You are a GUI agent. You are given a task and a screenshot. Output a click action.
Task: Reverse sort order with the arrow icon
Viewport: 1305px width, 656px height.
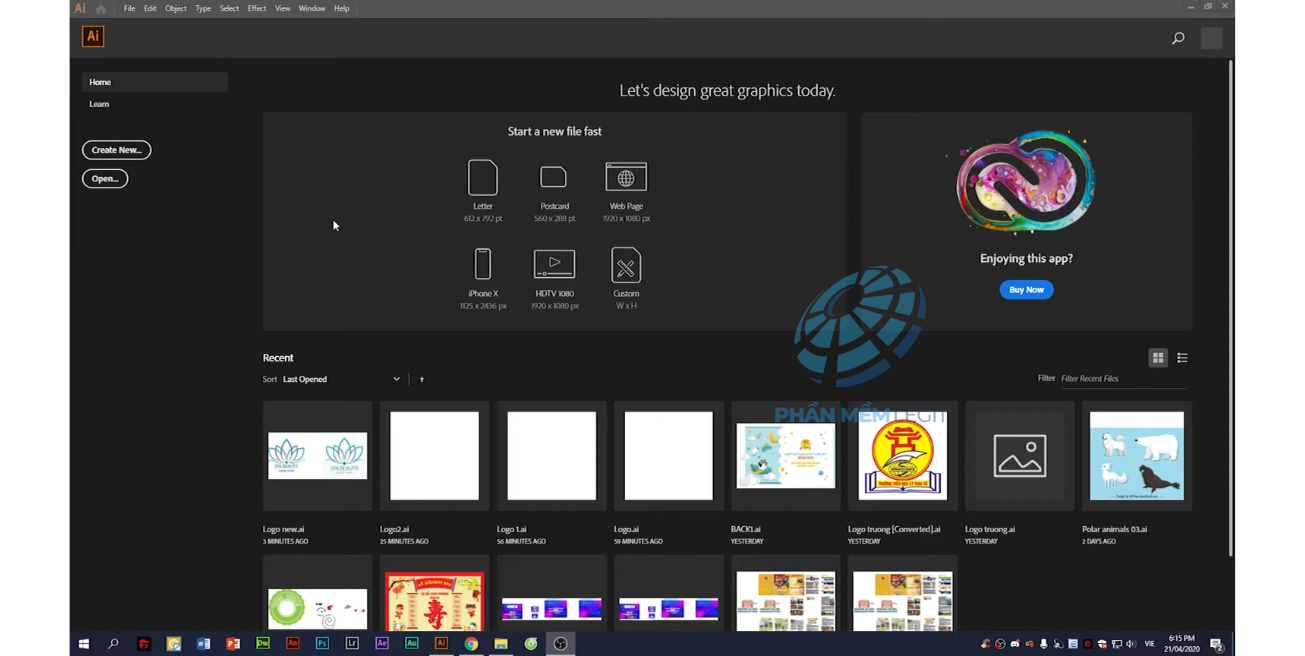pyautogui.click(x=422, y=379)
